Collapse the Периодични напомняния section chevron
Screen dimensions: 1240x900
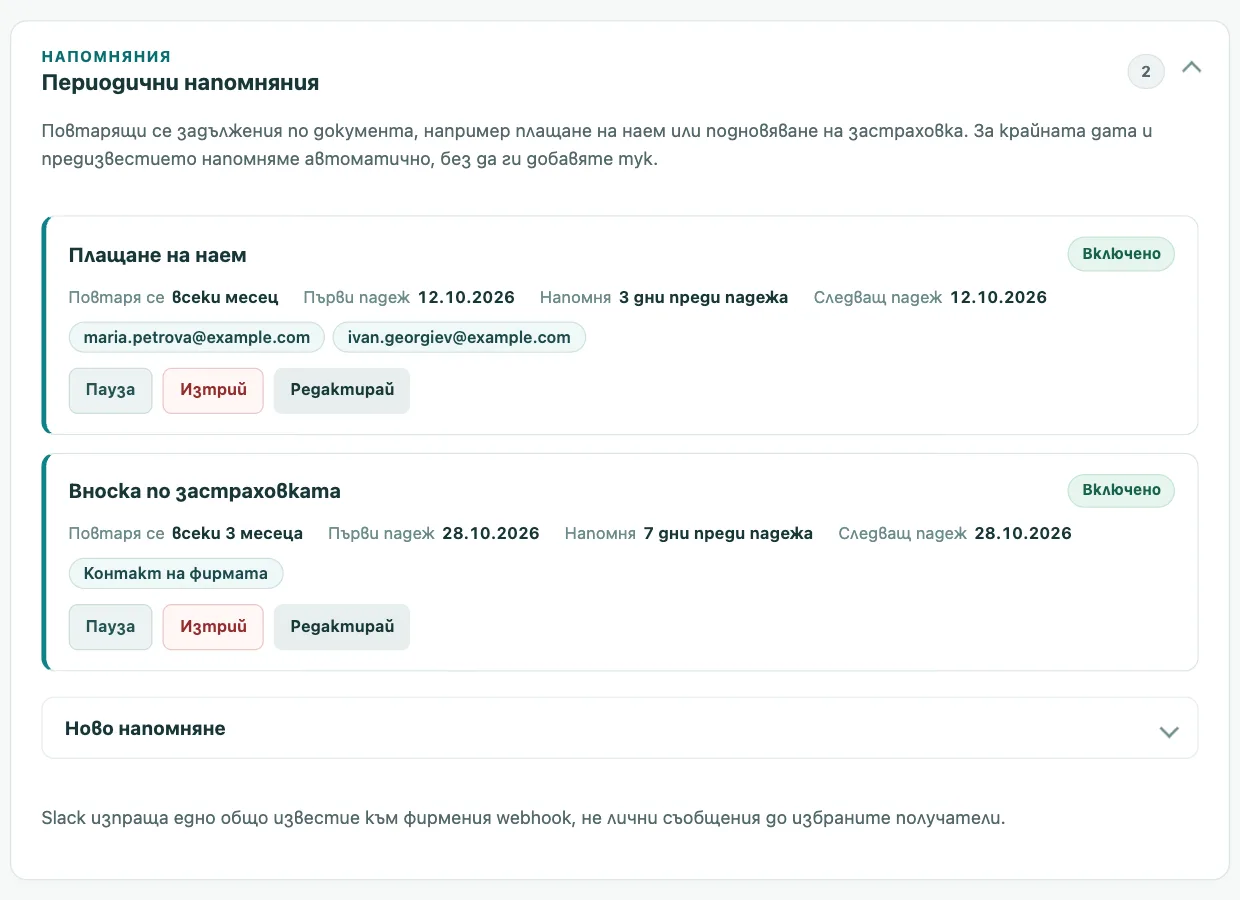(1191, 68)
